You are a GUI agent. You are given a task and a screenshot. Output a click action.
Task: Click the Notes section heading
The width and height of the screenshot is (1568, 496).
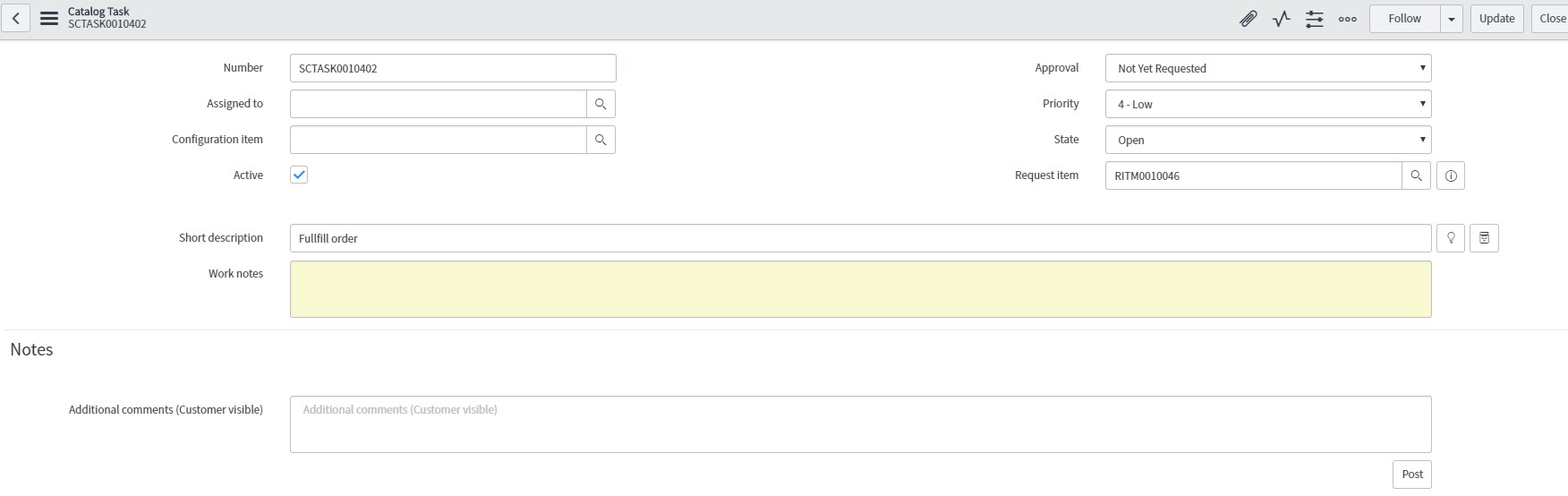(31, 350)
